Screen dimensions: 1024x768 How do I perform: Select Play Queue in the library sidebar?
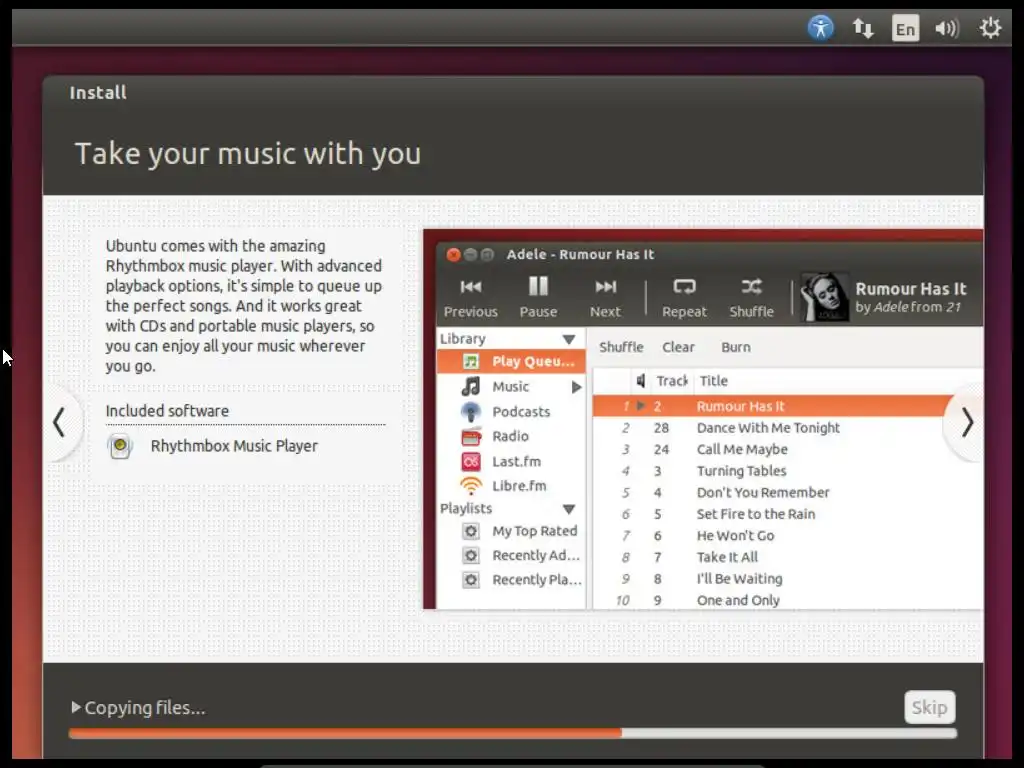511,361
